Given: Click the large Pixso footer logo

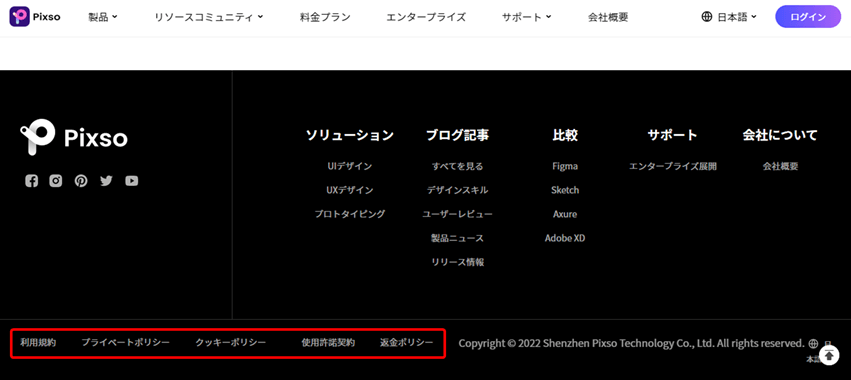Looking at the screenshot, I should pyautogui.click(x=74, y=138).
